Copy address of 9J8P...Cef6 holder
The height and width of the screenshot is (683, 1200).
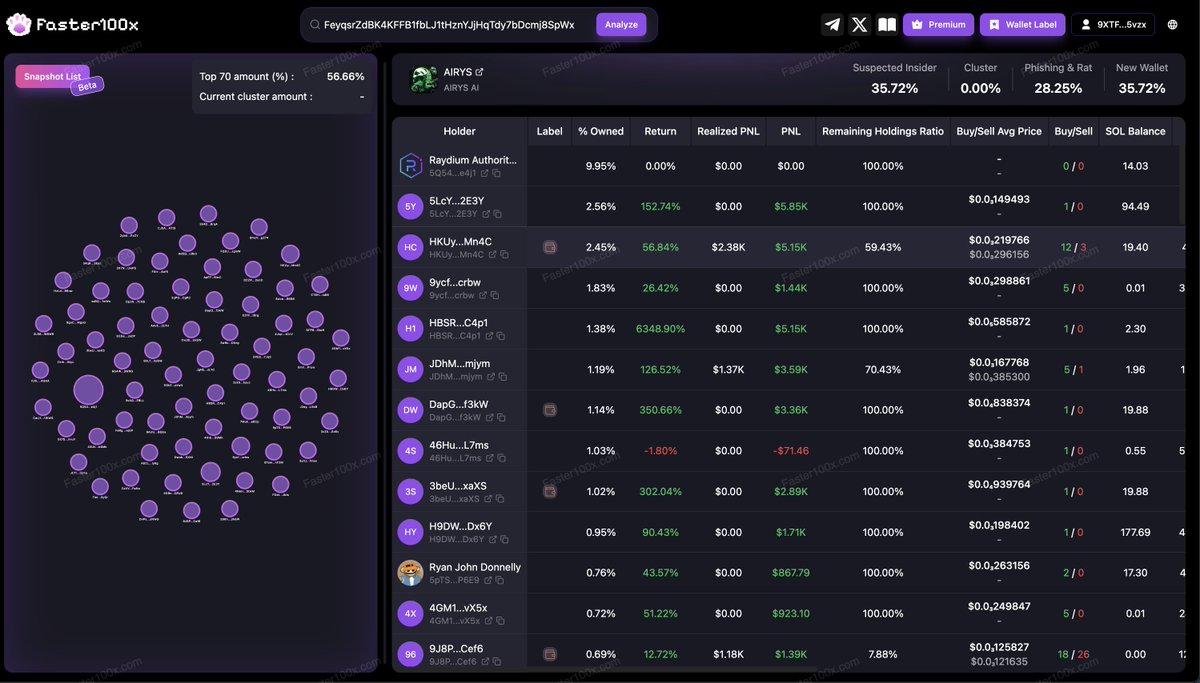point(497,661)
